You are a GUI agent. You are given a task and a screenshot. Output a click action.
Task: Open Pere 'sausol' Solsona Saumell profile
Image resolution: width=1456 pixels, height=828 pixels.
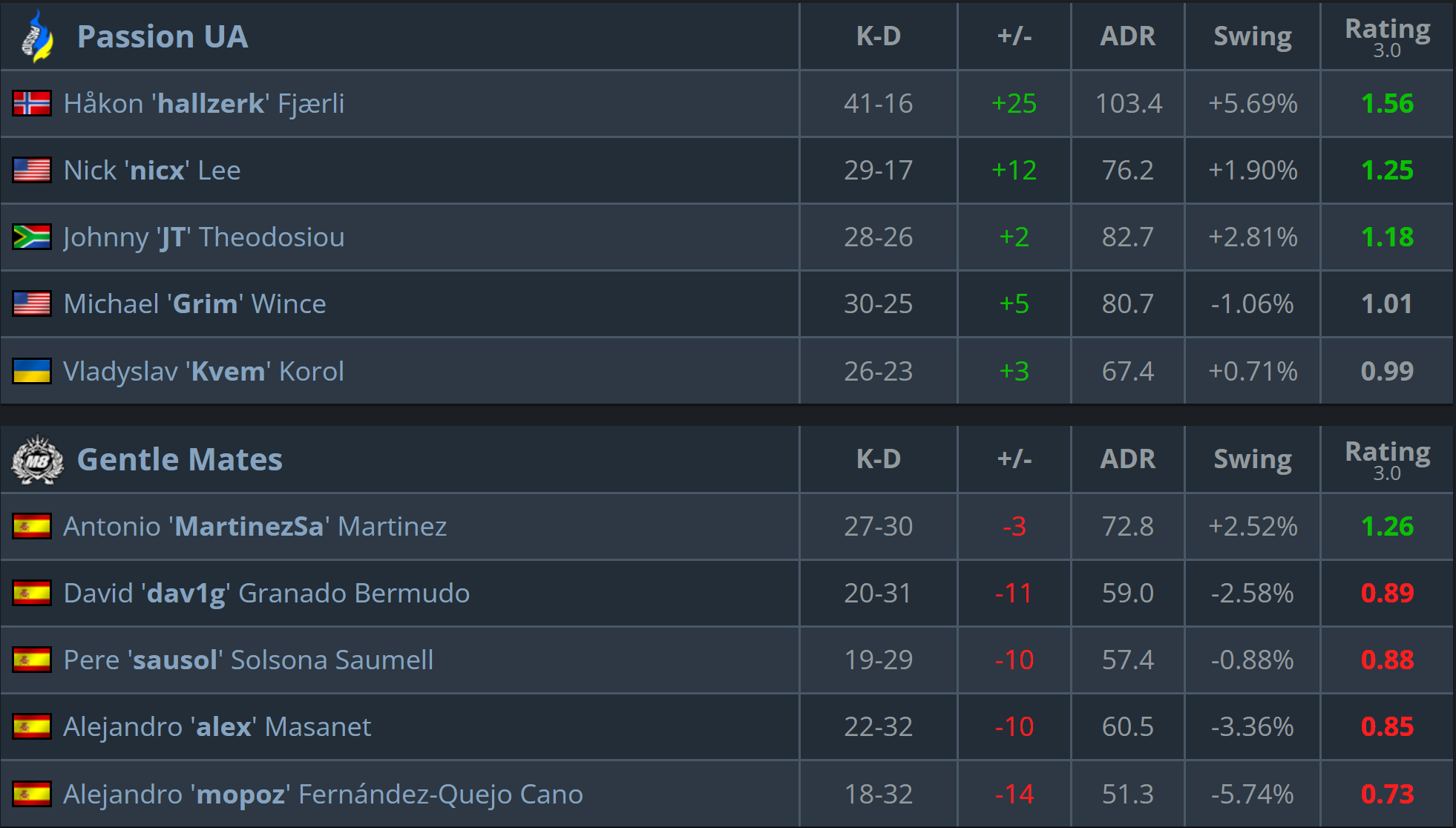point(249,660)
